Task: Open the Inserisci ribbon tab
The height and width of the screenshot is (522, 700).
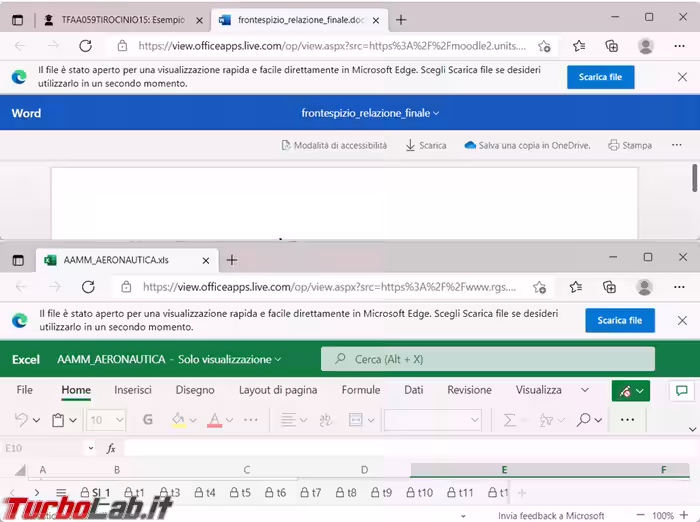Action: 133,390
